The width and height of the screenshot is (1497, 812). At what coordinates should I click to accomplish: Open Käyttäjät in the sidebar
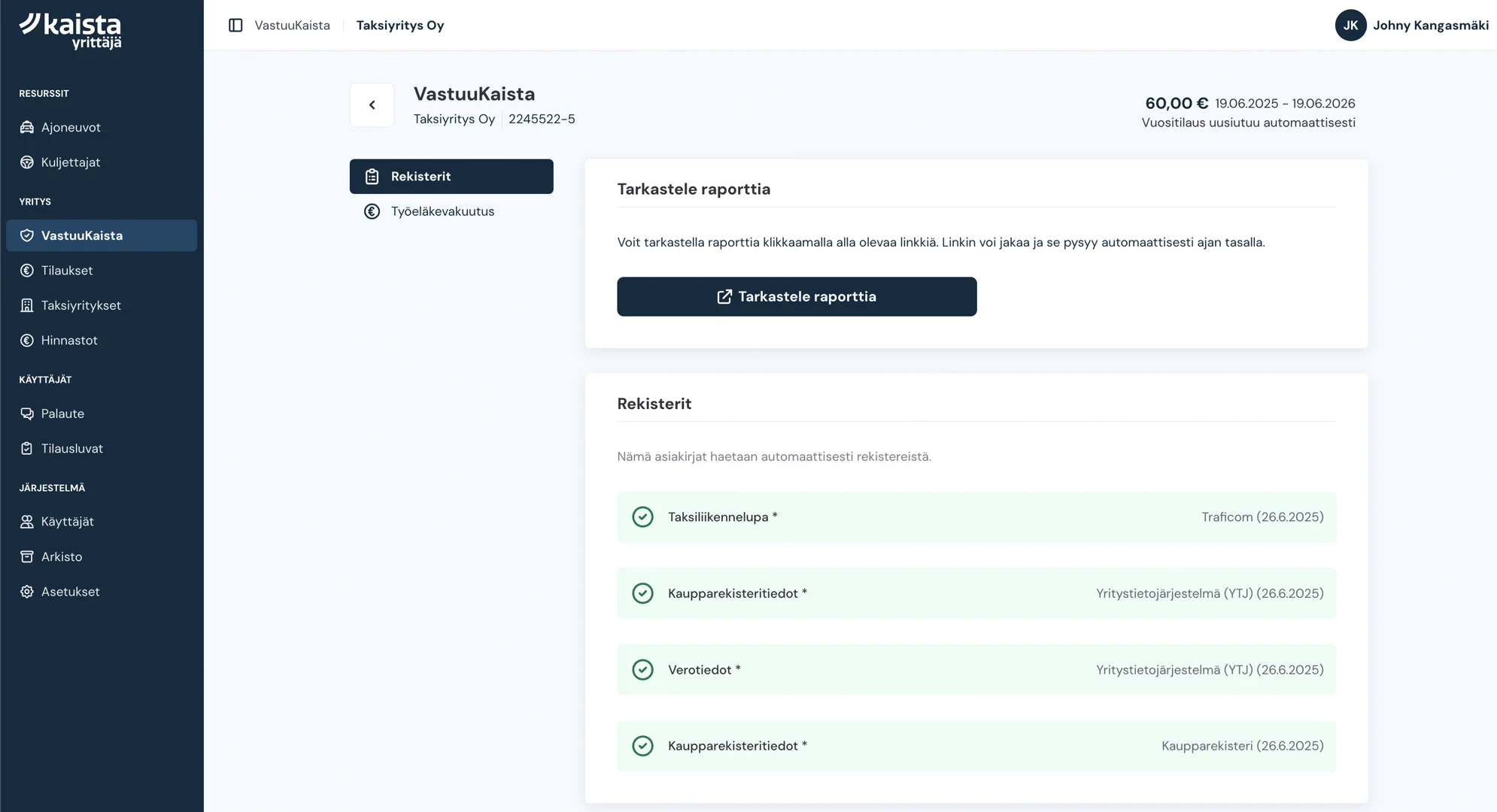[102, 522]
